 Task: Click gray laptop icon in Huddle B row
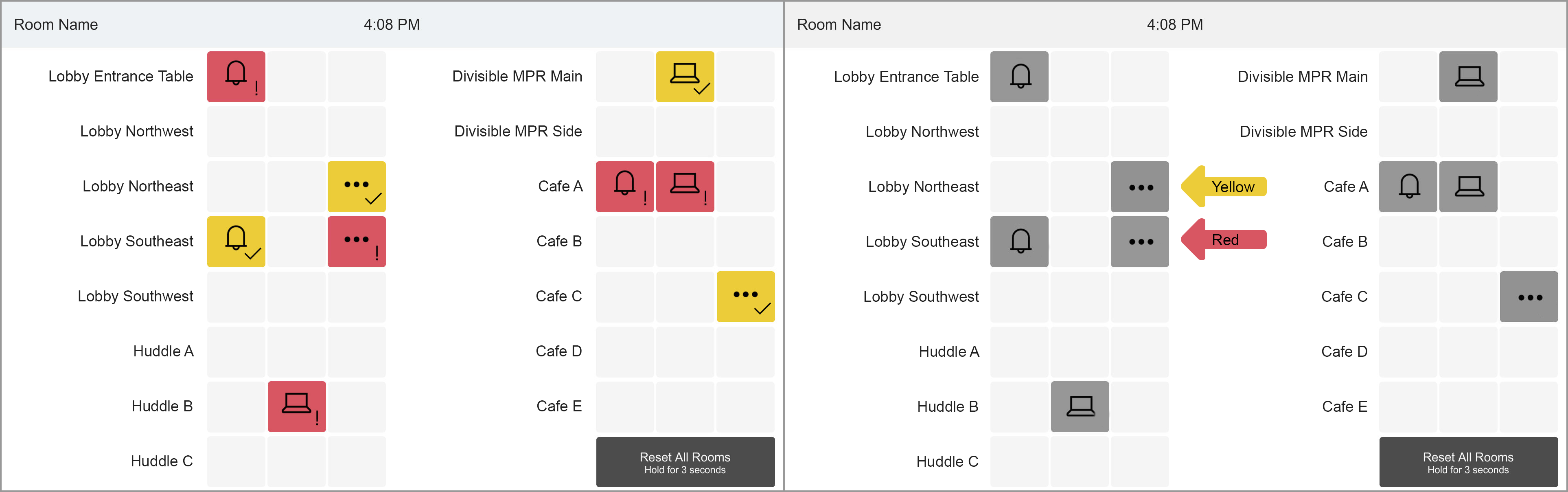click(1080, 407)
